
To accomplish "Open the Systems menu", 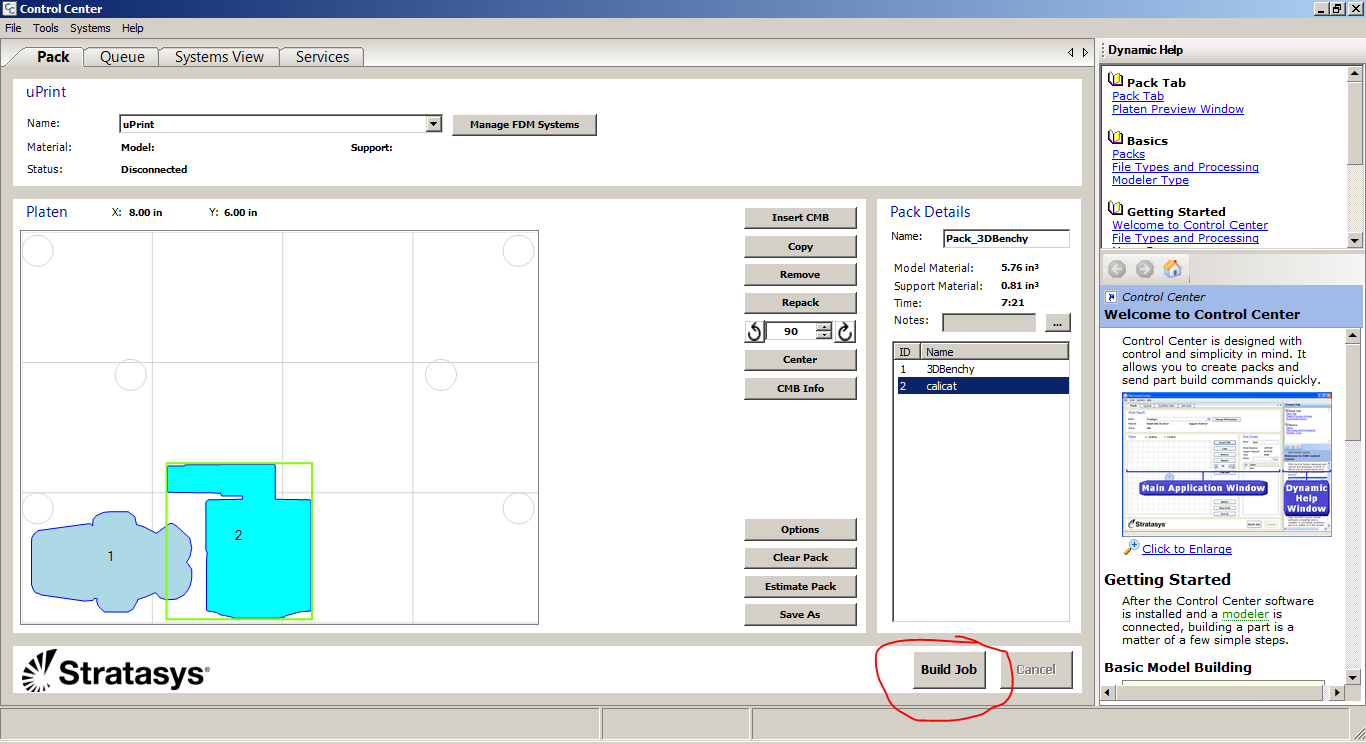I will tap(90, 28).
